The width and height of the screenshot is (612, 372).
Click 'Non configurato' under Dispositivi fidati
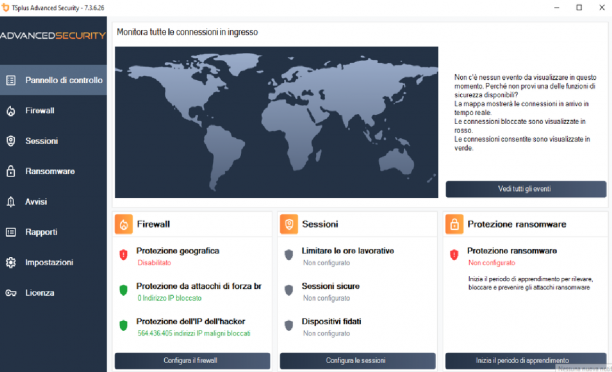point(327,333)
